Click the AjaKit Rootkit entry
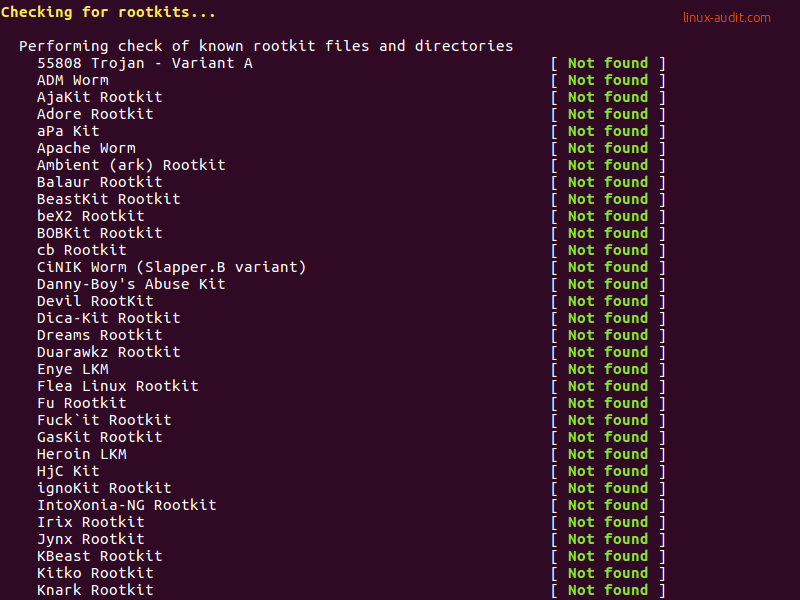800x600 pixels. [x=100, y=97]
